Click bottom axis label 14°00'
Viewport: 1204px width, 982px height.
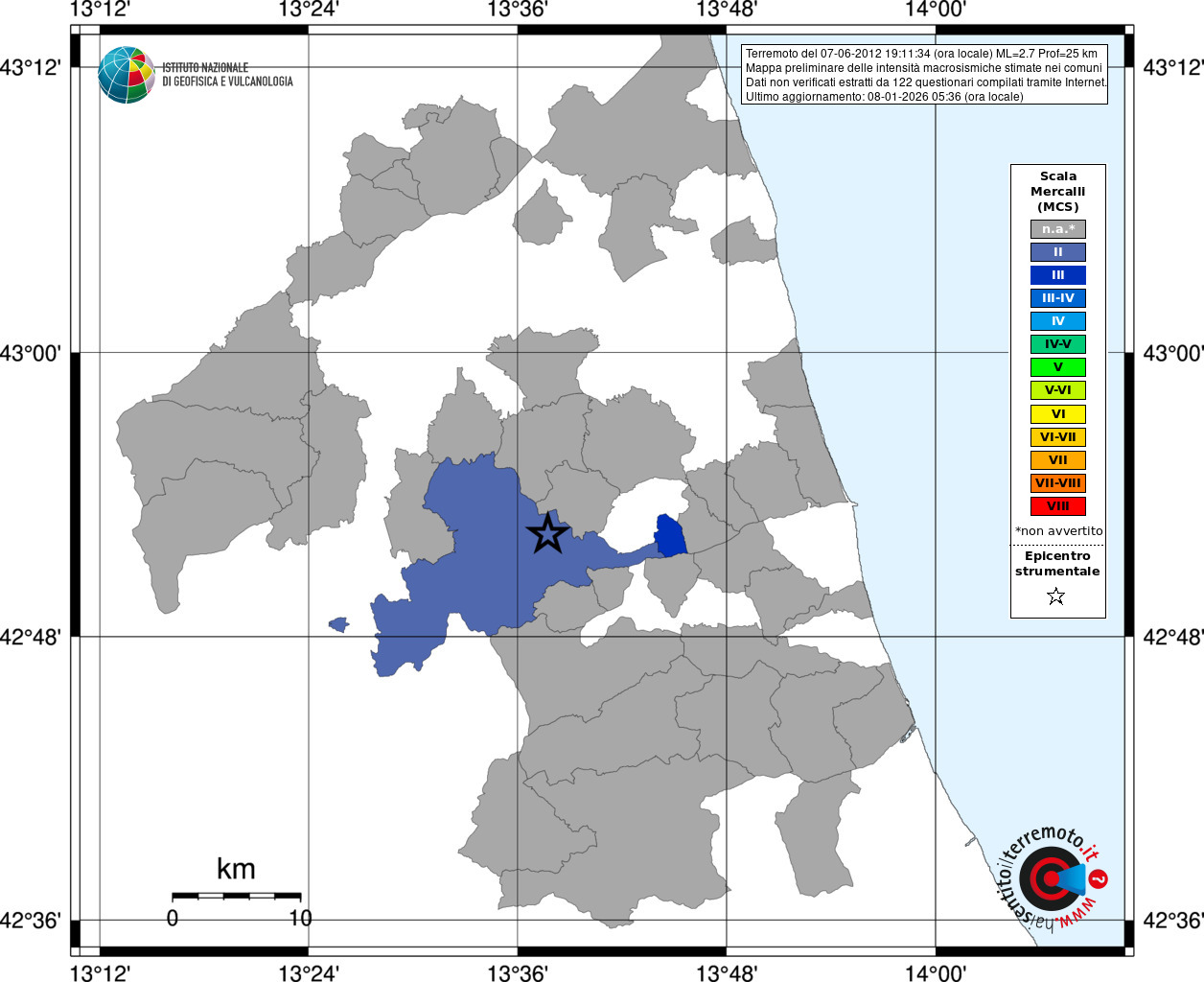point(936,973)
